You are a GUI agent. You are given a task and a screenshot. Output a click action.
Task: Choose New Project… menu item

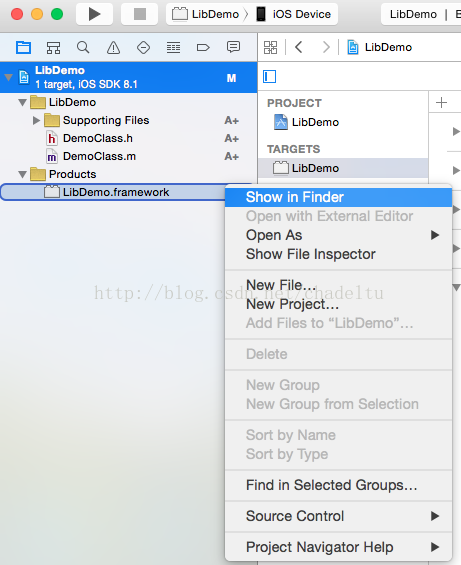[338, 304]
